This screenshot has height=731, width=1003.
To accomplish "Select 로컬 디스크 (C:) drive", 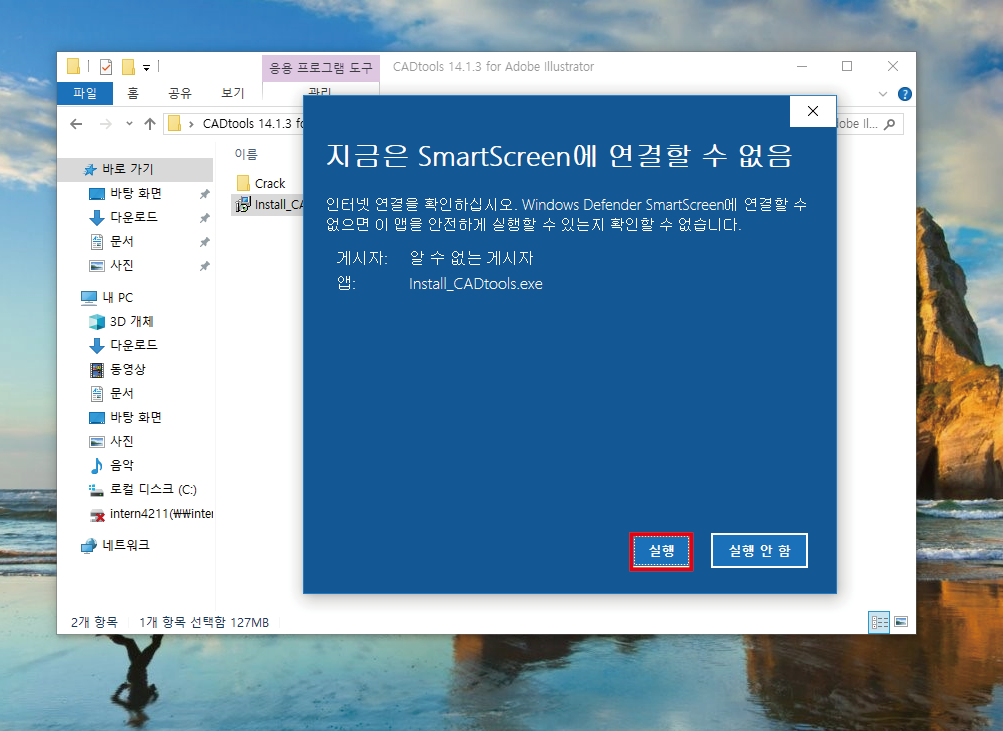I will pyautogui.click(x=153, y=490).
